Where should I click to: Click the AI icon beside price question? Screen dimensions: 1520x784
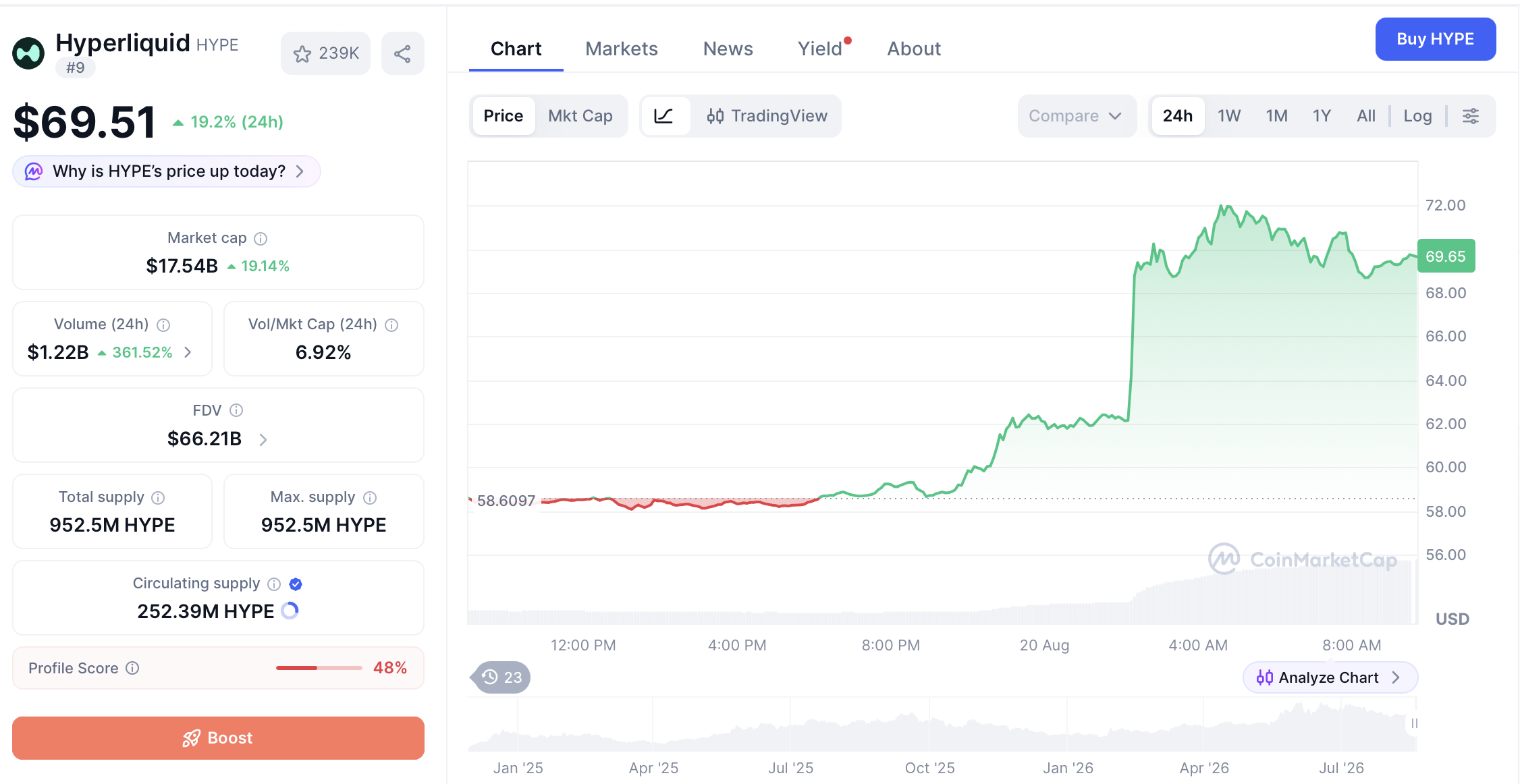(34, 171)
